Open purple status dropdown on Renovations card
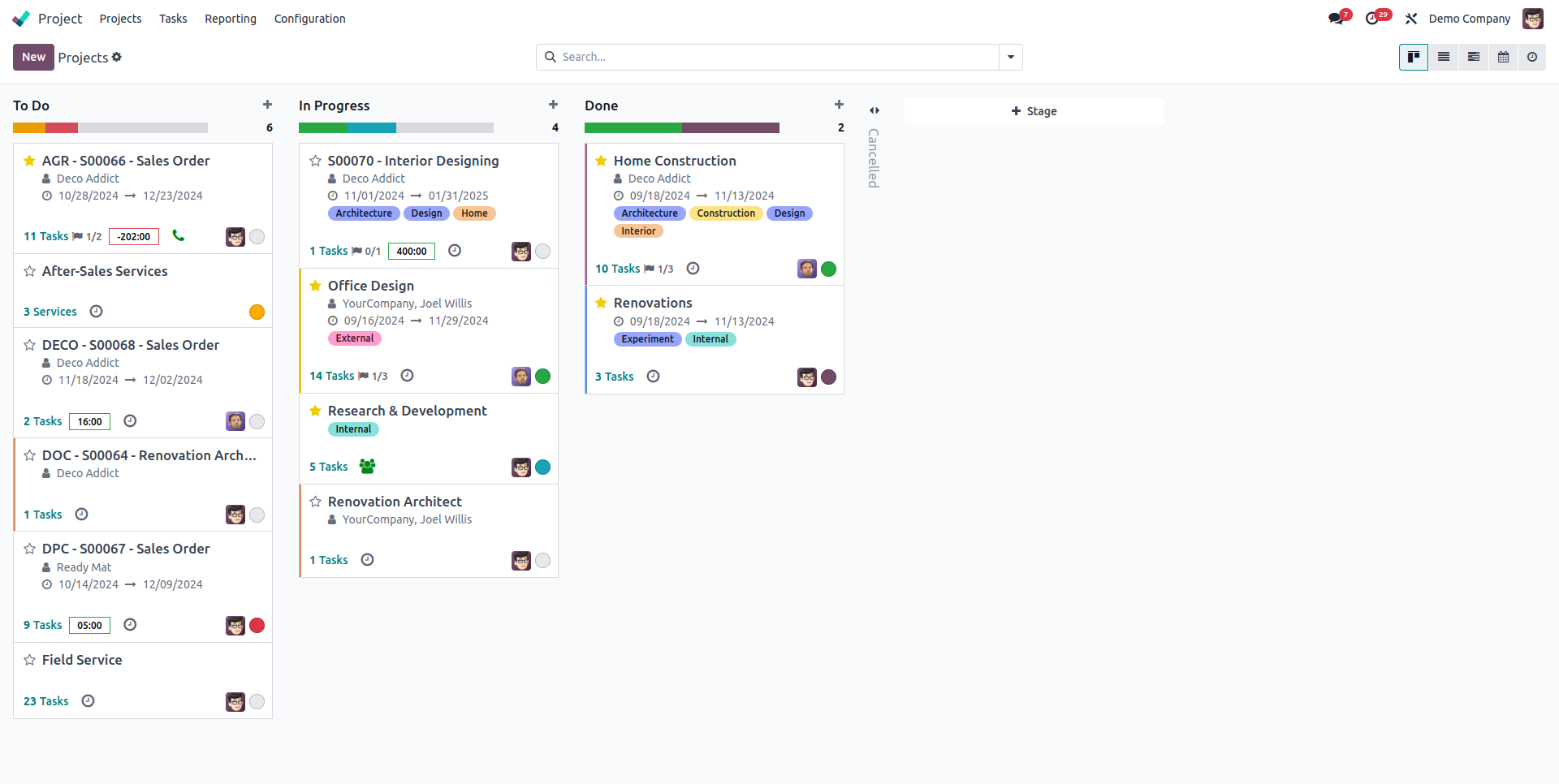1559x784 pixels. coord(829,377)
